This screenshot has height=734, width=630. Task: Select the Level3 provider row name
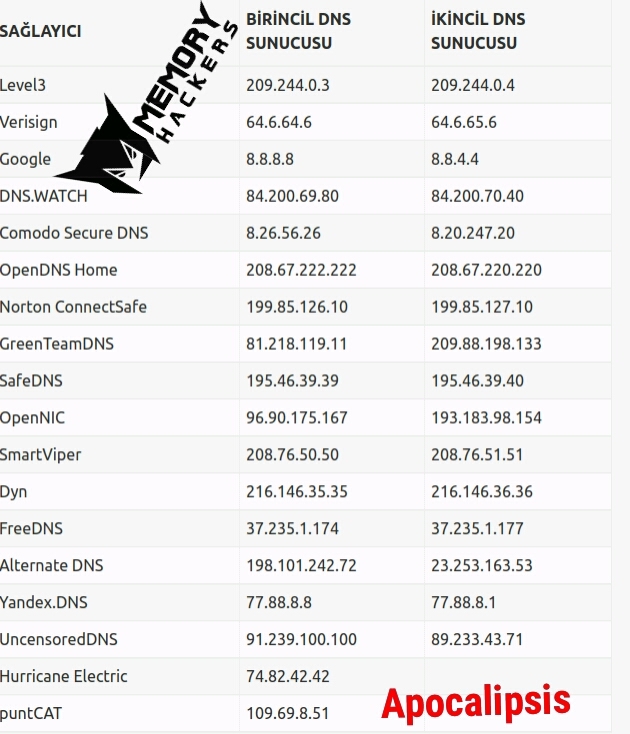[x=23, y=85]
